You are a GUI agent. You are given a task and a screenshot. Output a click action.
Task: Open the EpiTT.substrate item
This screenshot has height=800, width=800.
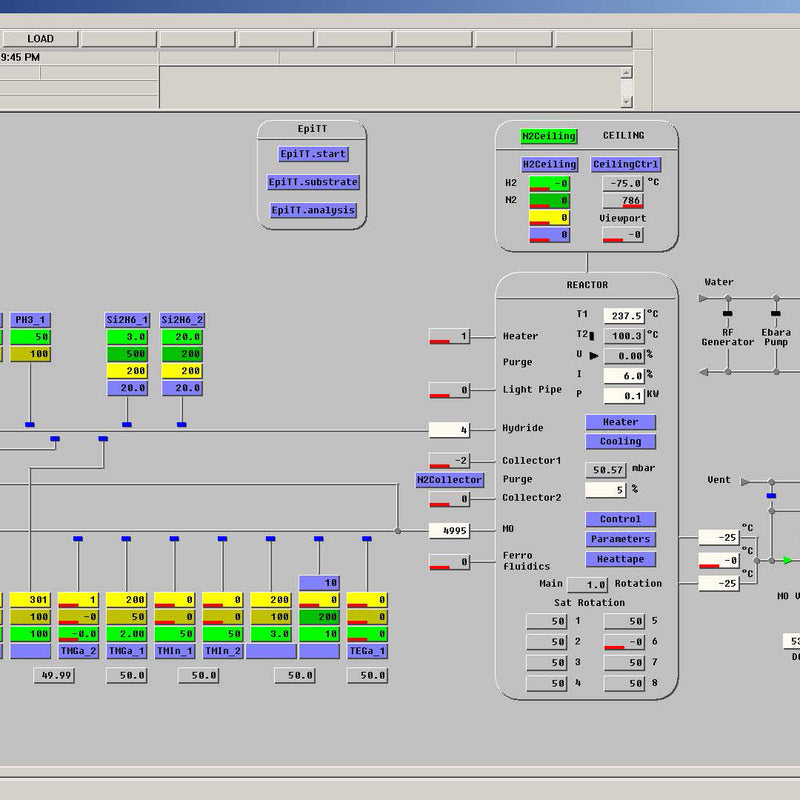(x=312, y=183)
